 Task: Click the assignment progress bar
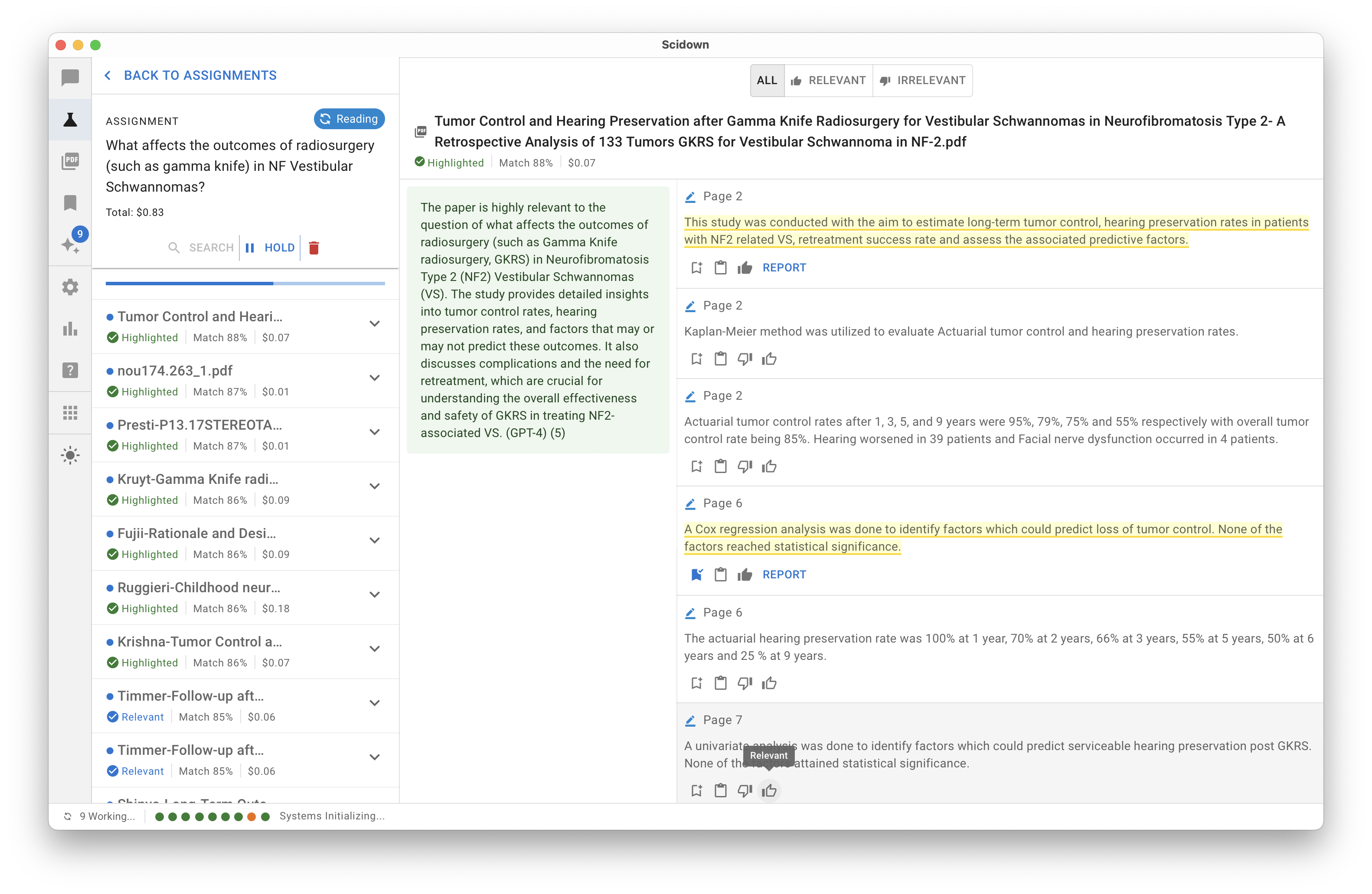click(x=245, y=284)
